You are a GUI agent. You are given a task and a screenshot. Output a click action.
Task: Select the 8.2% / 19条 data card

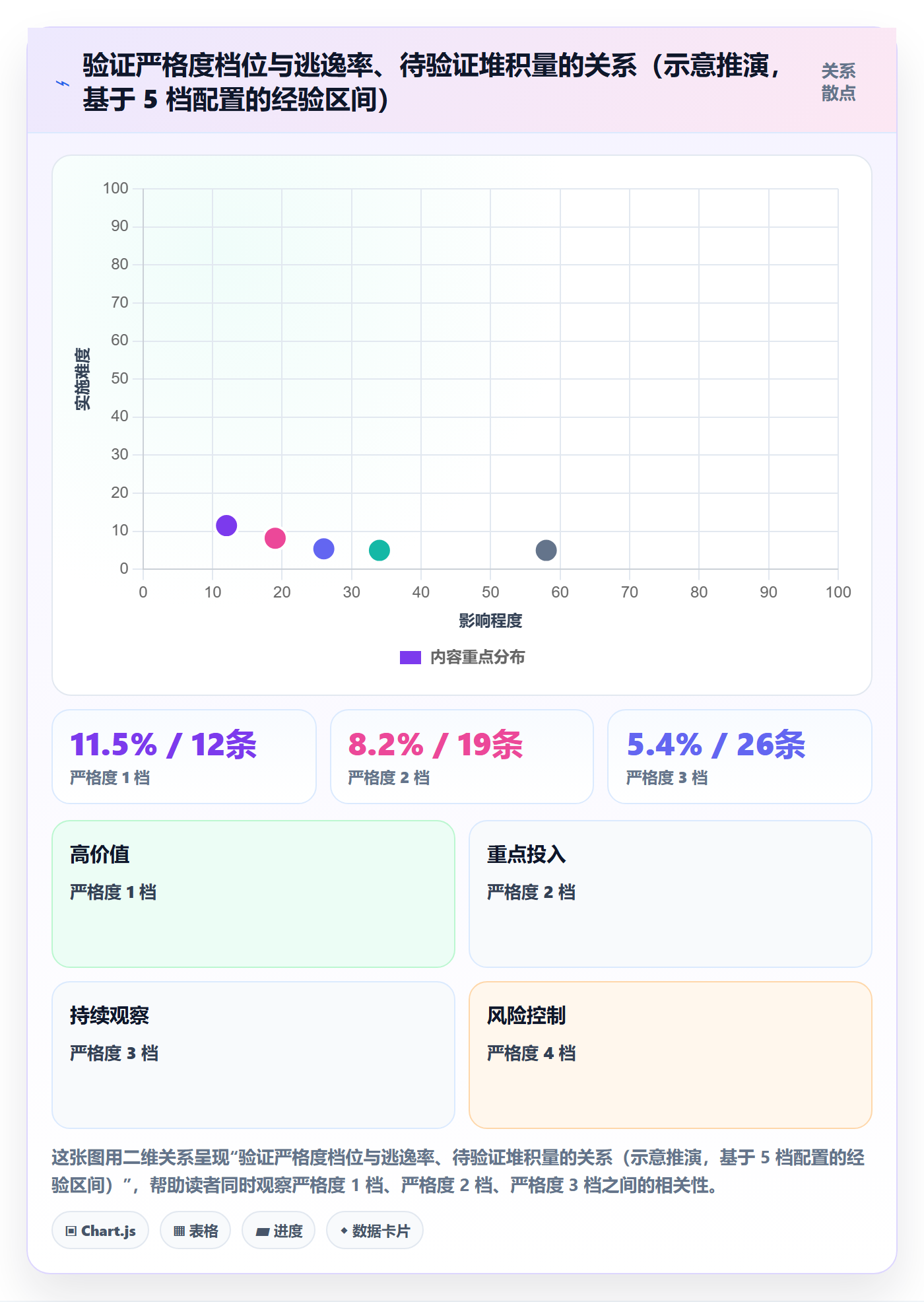point(462,757)
